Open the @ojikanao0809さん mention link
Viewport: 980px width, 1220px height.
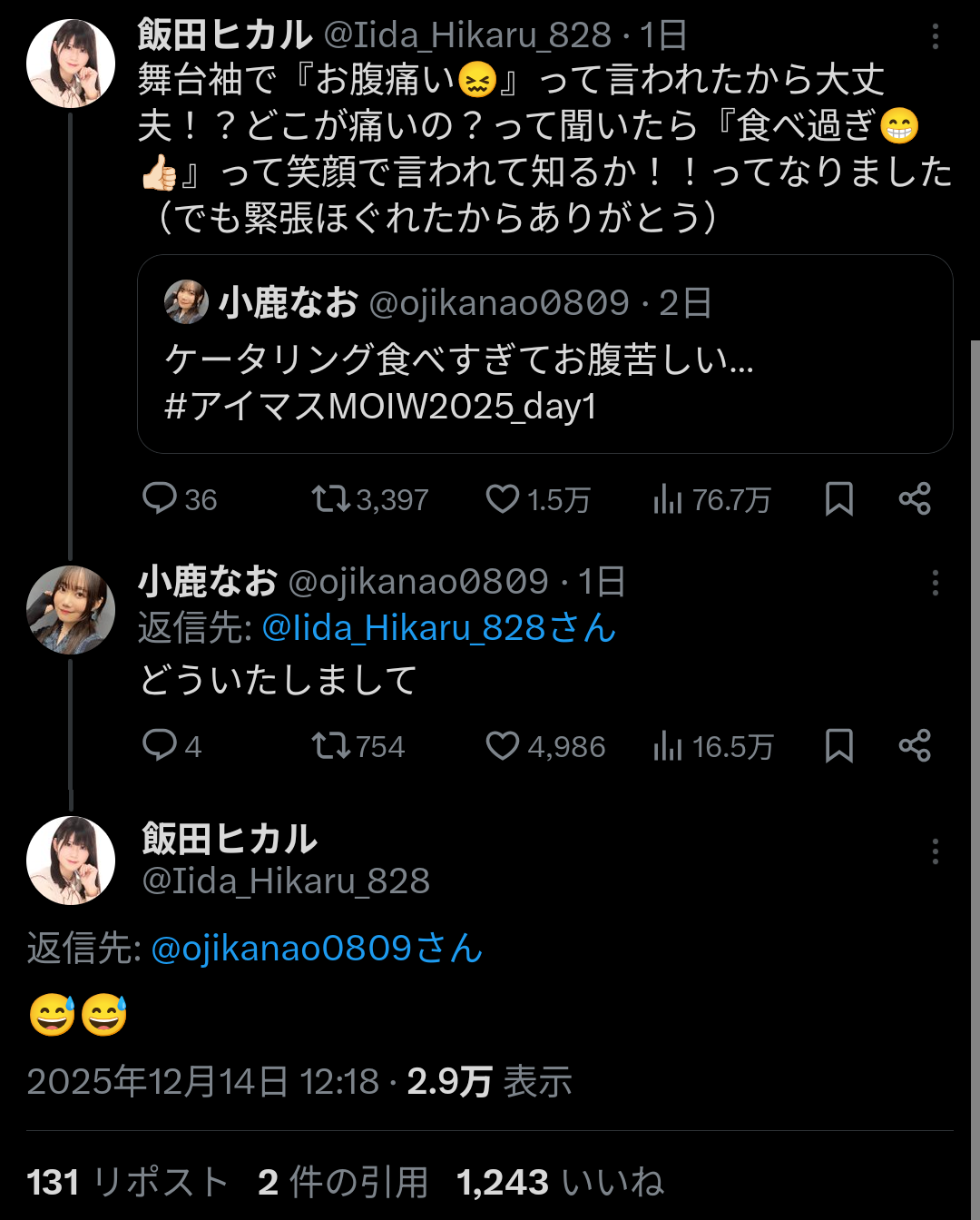317,949
